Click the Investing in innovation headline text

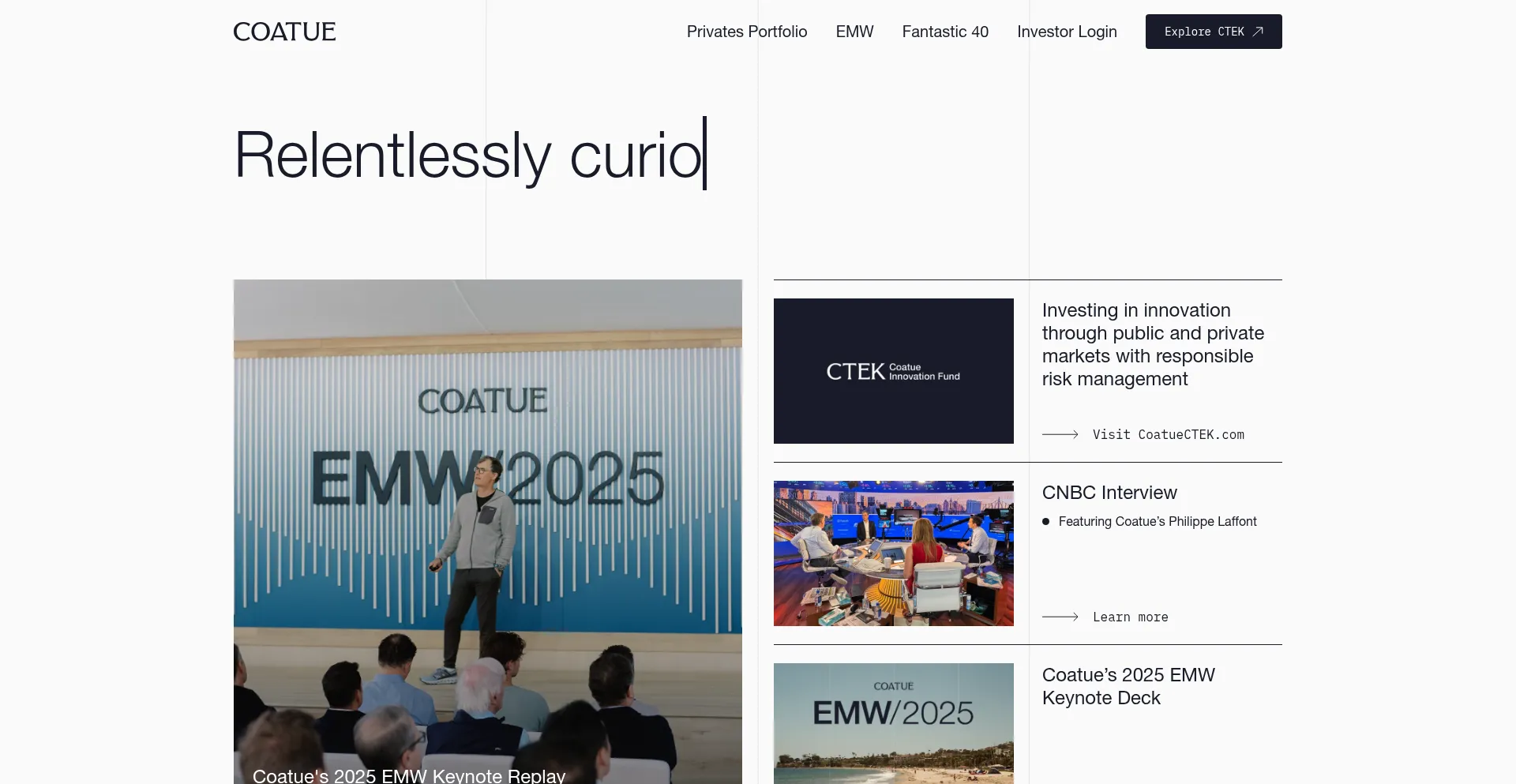(1152, 344)
